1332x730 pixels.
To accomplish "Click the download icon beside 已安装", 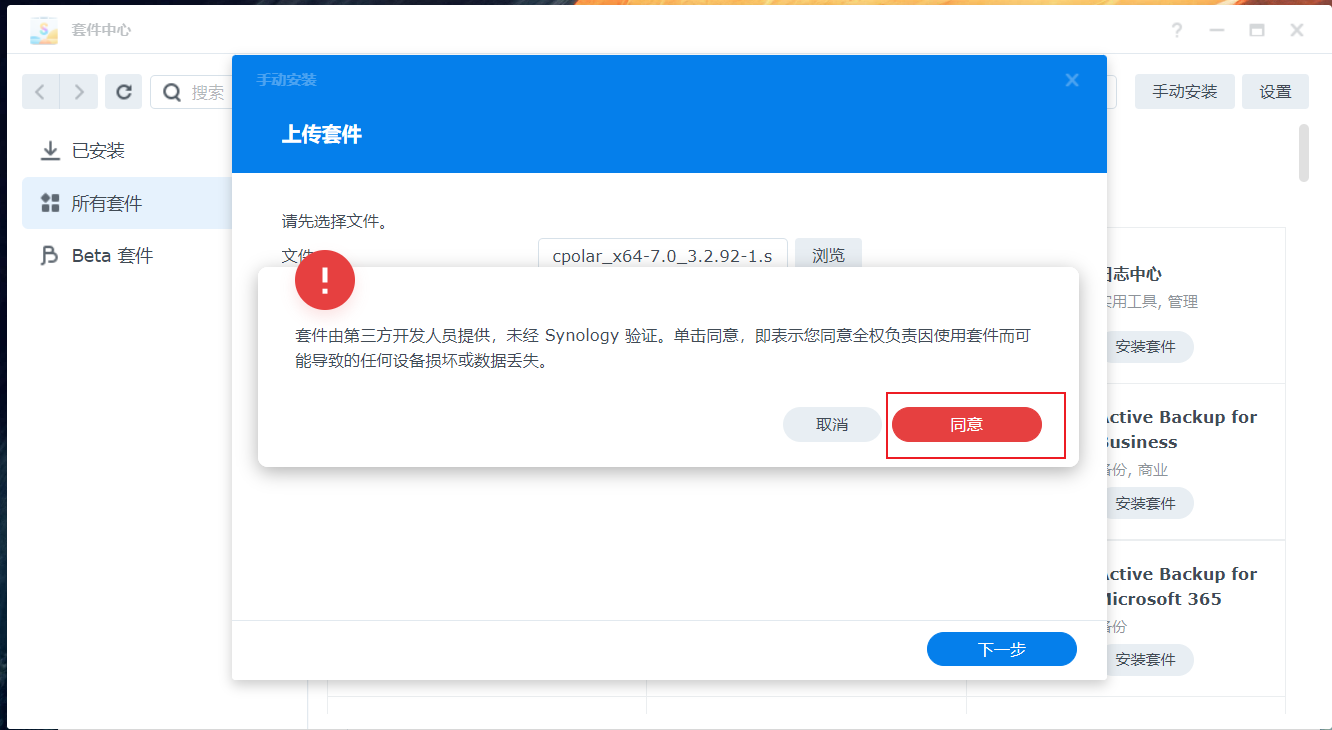I will [49, 150].
